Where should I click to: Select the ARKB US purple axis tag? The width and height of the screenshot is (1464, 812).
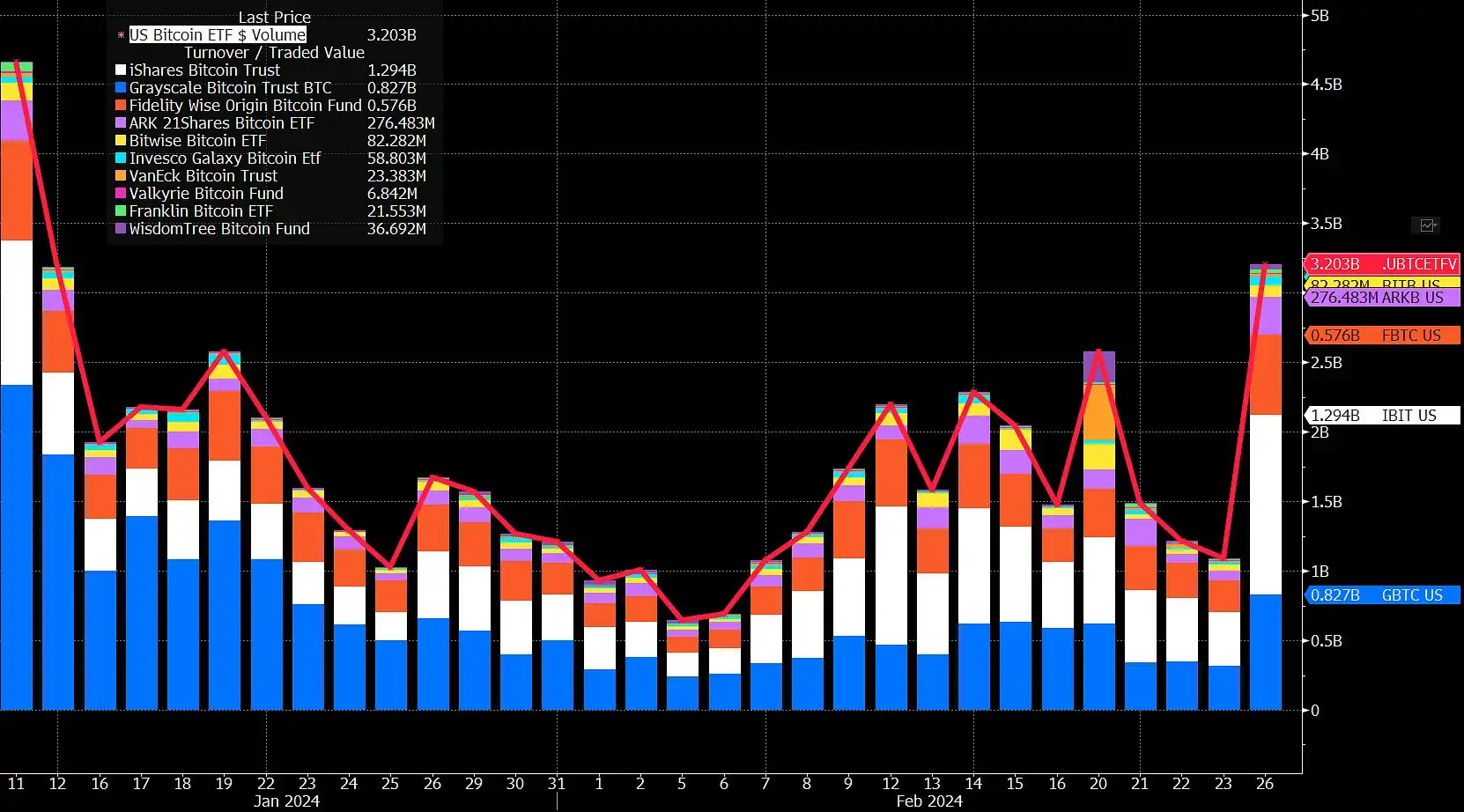[1381, 298]
